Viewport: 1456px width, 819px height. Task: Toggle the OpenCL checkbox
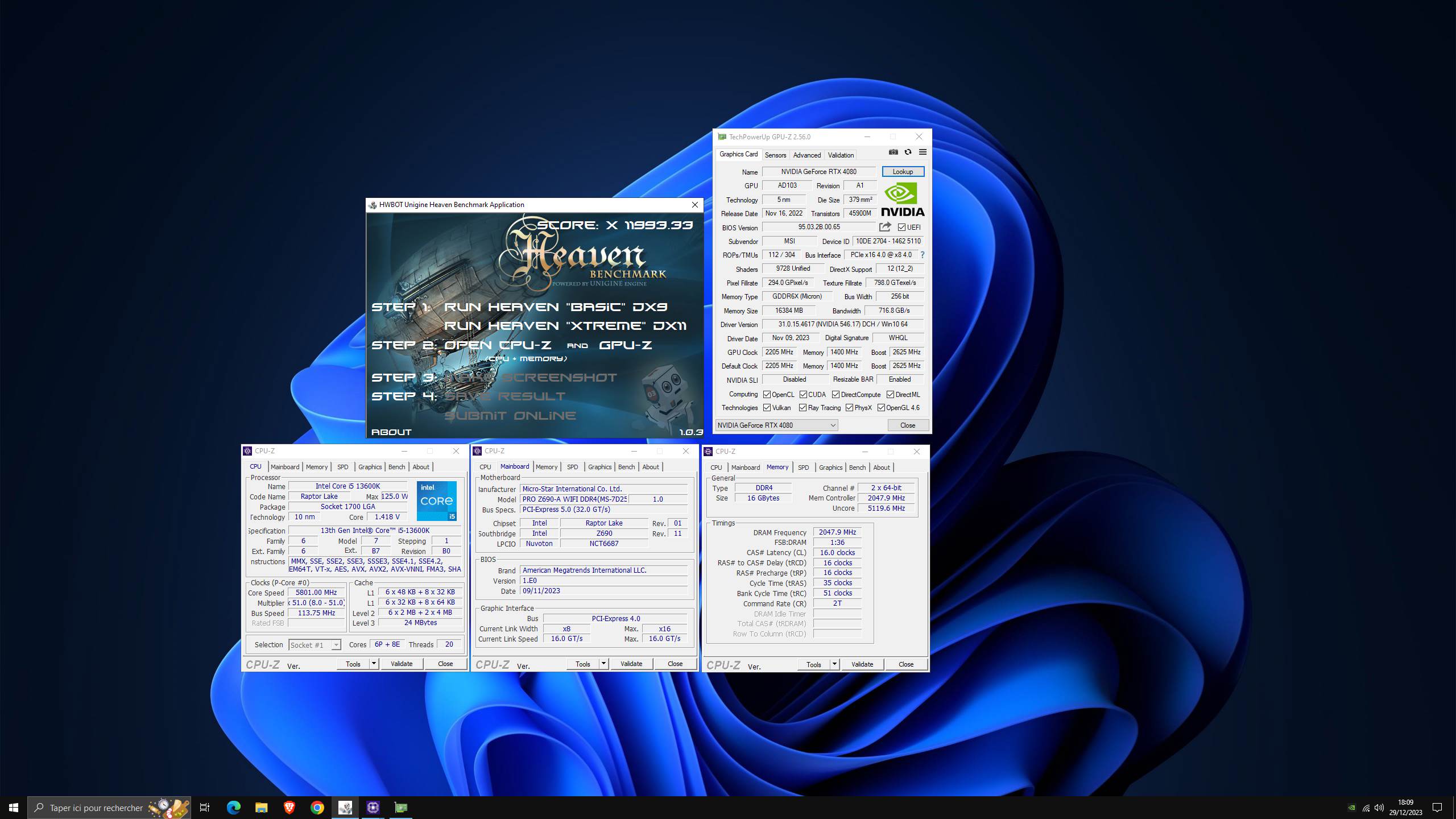pyautogui.click(x=767, y=394)
